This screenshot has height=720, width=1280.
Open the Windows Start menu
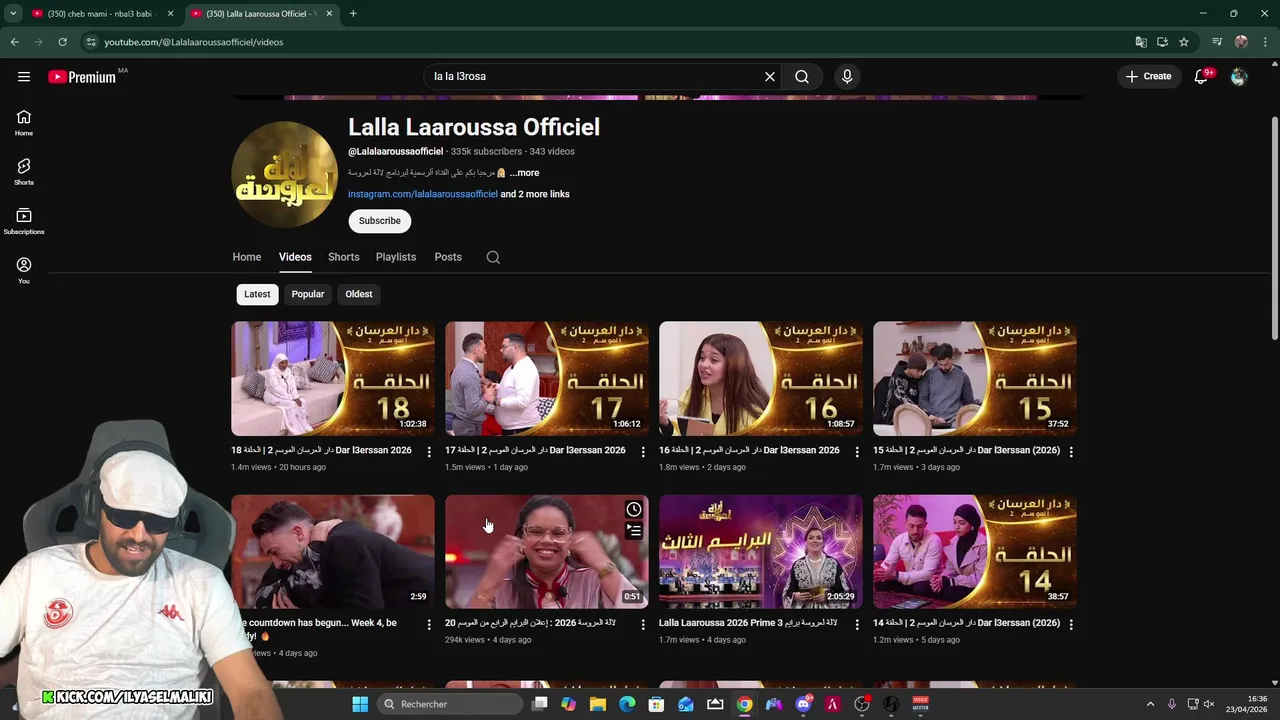[360, 704]
